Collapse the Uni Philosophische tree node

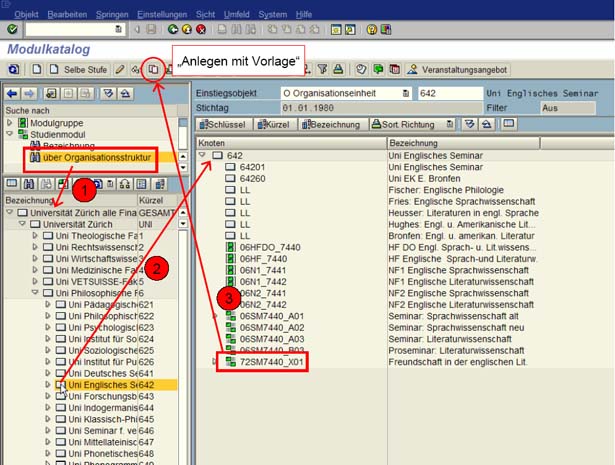click(34, 292)
